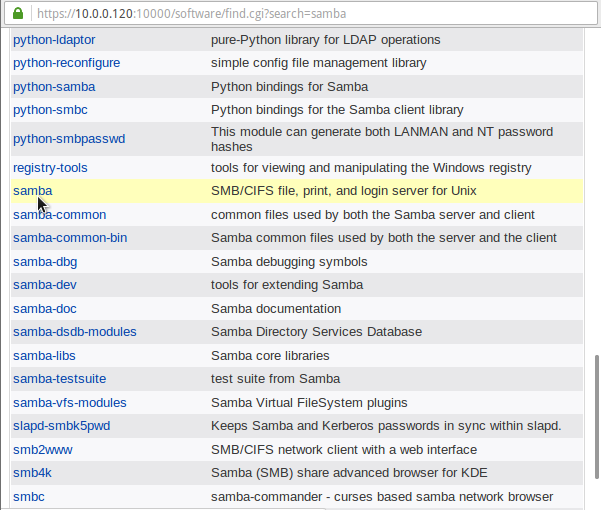Open the registry-tools package link
Viewport: 601px width, 510px height.
coord(50,168)
